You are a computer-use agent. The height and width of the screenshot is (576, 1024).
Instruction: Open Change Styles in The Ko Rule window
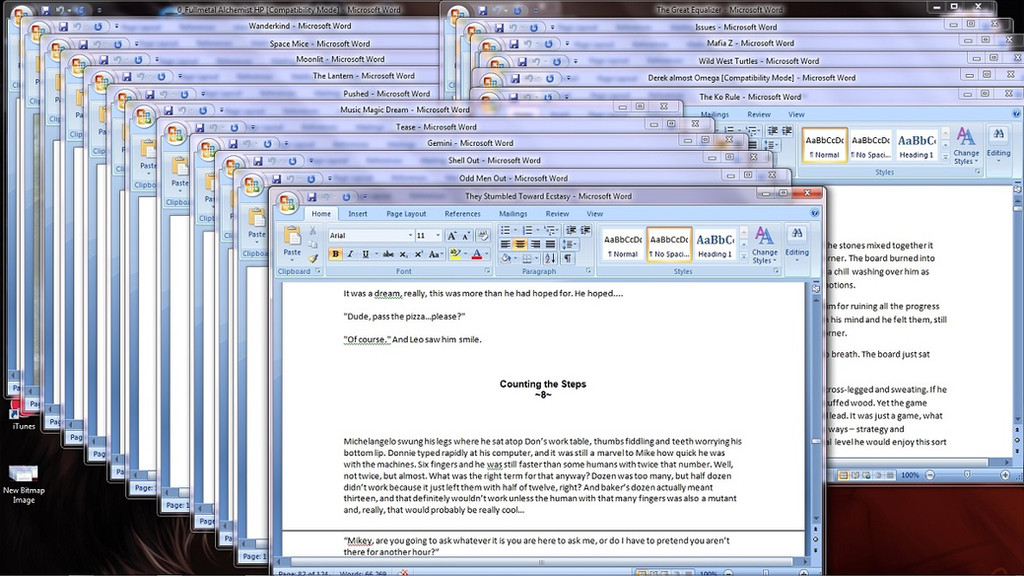pos(966,146)
